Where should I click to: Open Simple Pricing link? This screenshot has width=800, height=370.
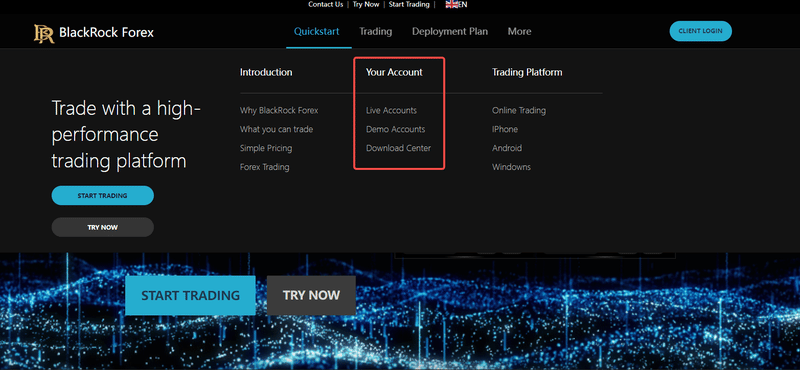[x=266, y=148]
